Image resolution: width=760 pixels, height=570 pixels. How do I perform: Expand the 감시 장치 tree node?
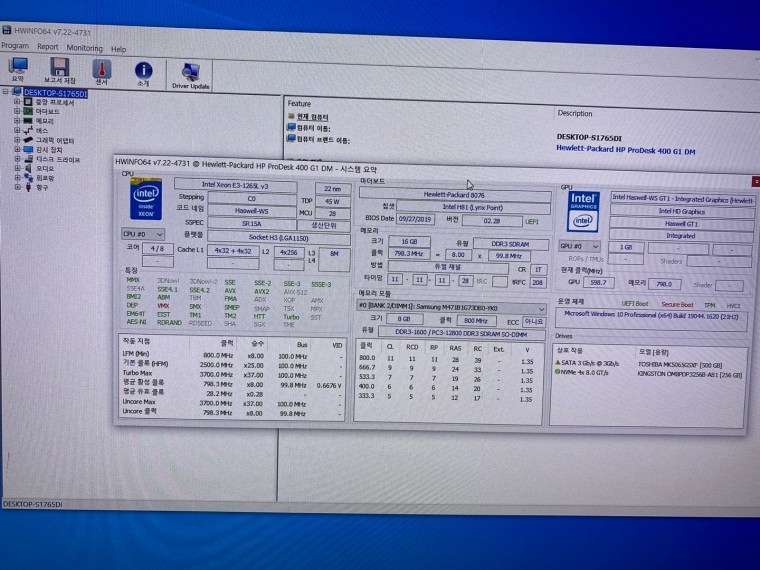[17, 149]
